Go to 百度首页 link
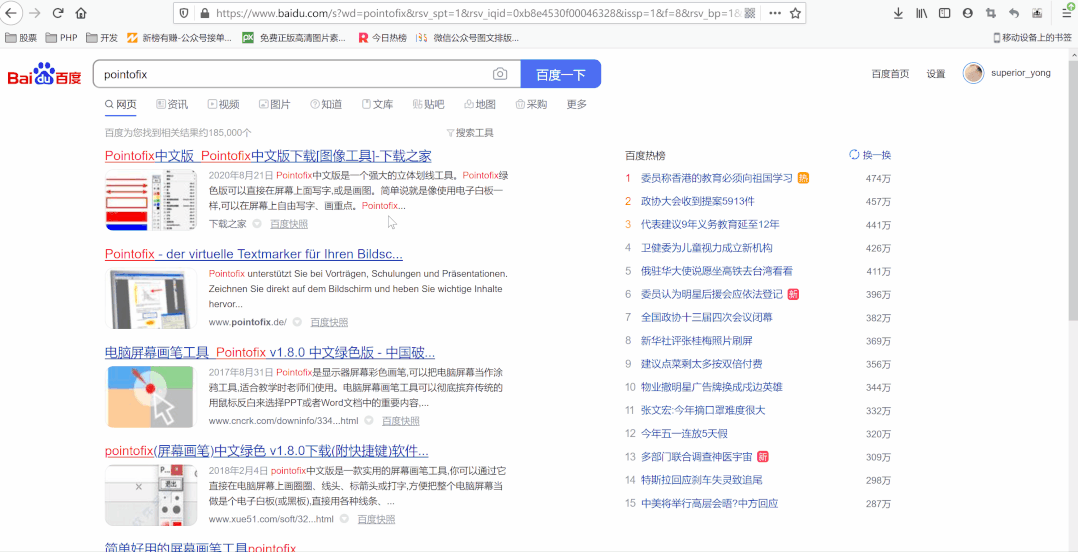The width and height of the screenshot is (1078, 552). [x=890, y=74]
